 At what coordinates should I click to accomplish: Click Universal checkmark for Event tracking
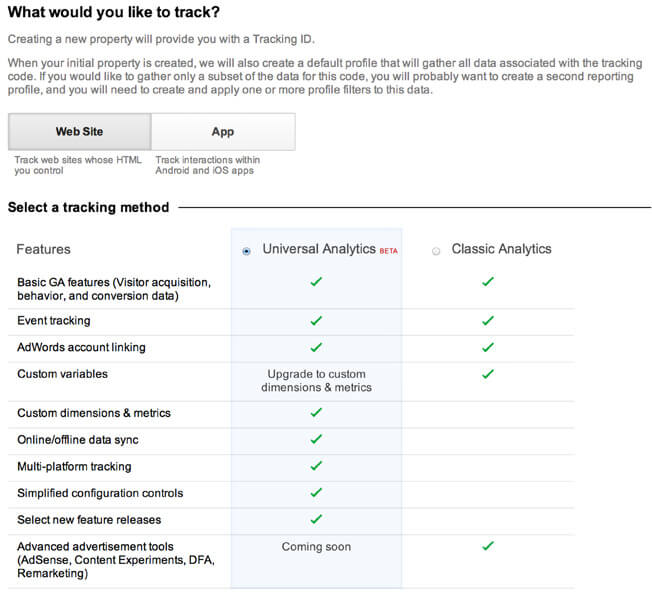[316, 321]
